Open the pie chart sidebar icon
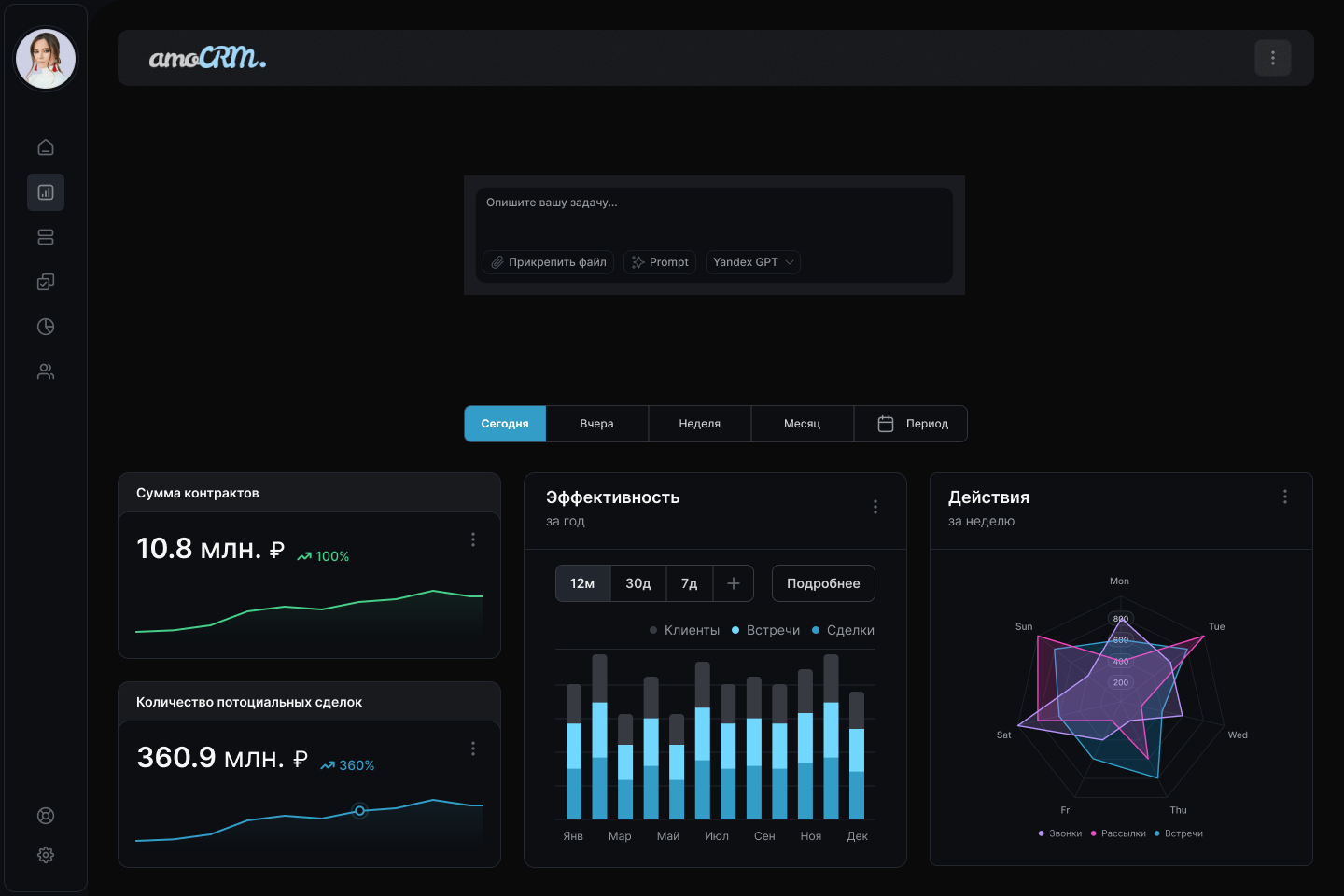 pyautogui.click(x=46, y=327)
